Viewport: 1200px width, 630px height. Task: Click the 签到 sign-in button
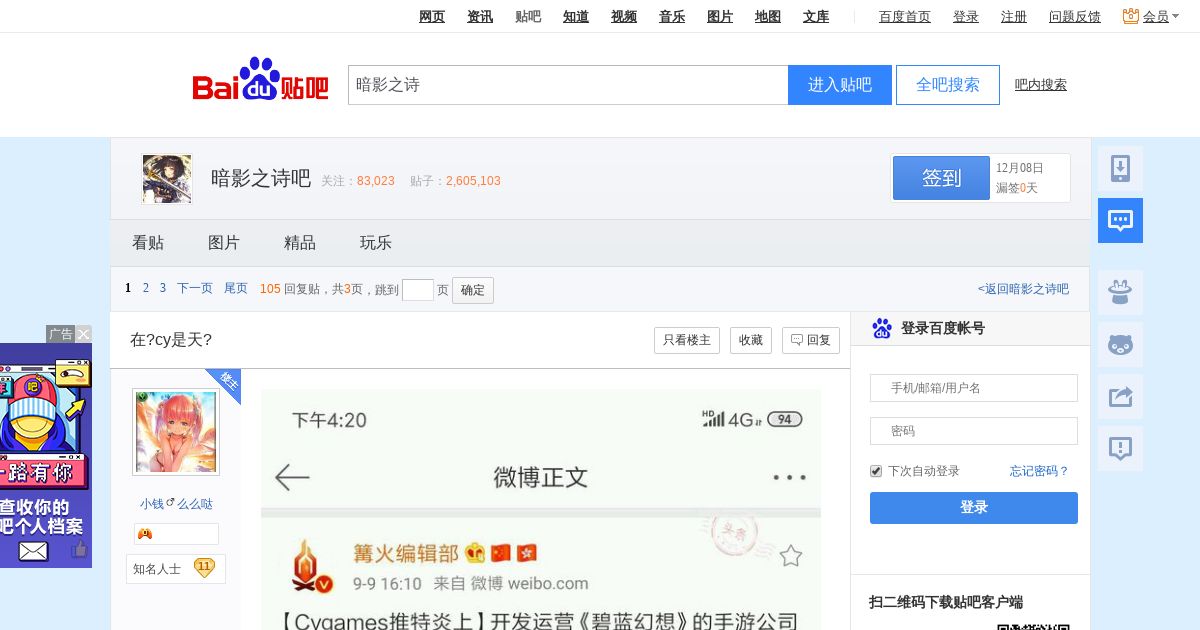click(x=941, y=178)
